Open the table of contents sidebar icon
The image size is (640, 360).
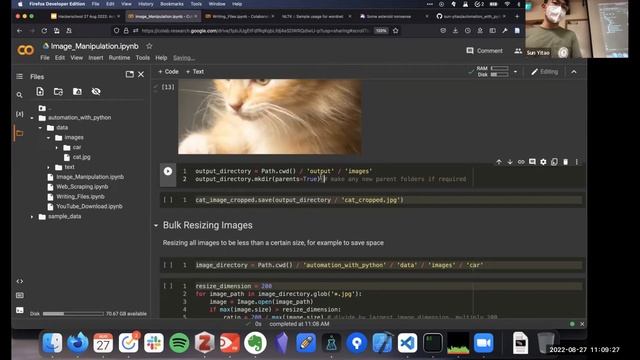19,76
